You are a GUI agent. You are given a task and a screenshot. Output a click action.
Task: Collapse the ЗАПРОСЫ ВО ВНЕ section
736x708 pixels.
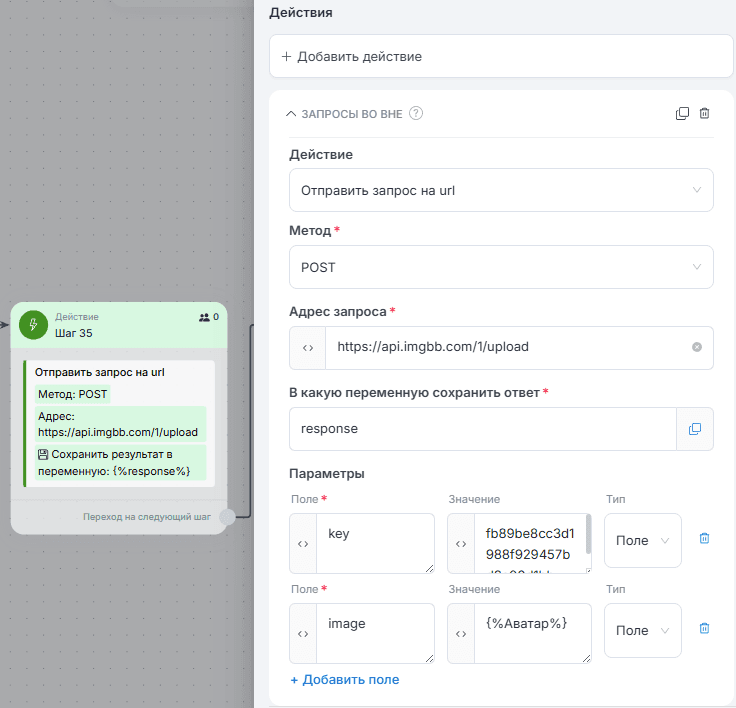coord(291,114)
